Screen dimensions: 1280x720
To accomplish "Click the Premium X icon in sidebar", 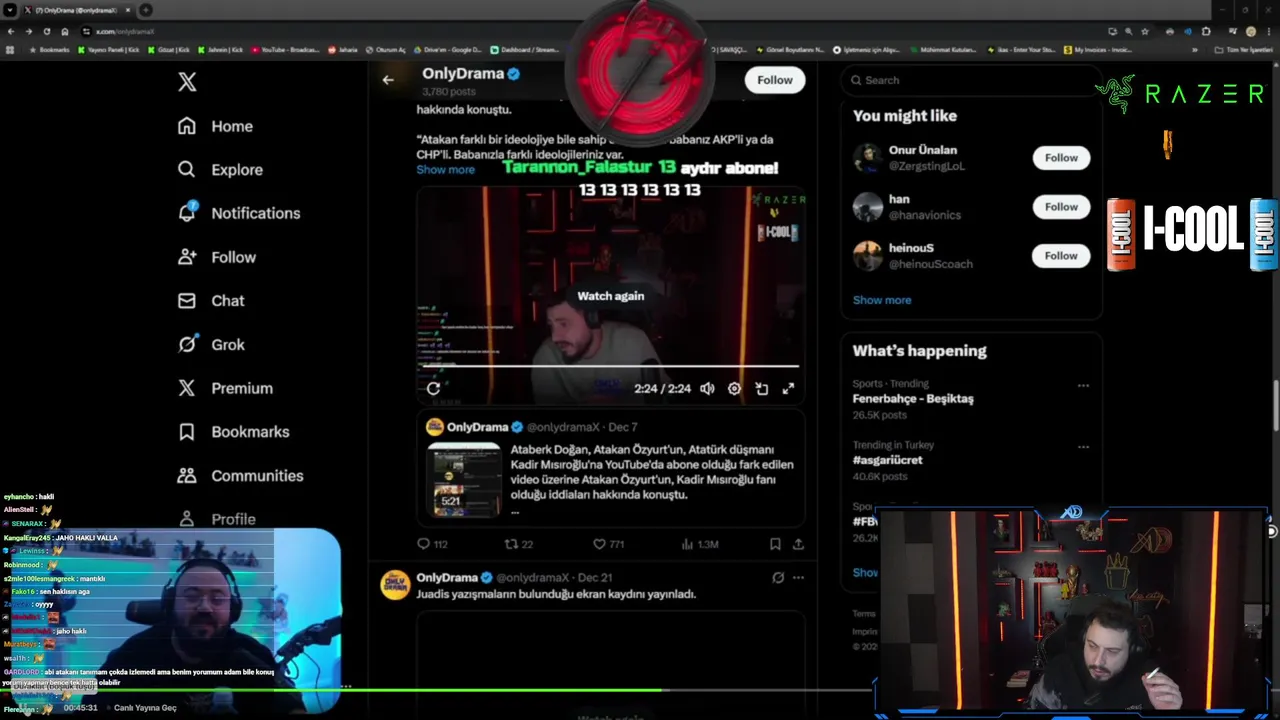I will pyautogui.click(x=187, y=388).
